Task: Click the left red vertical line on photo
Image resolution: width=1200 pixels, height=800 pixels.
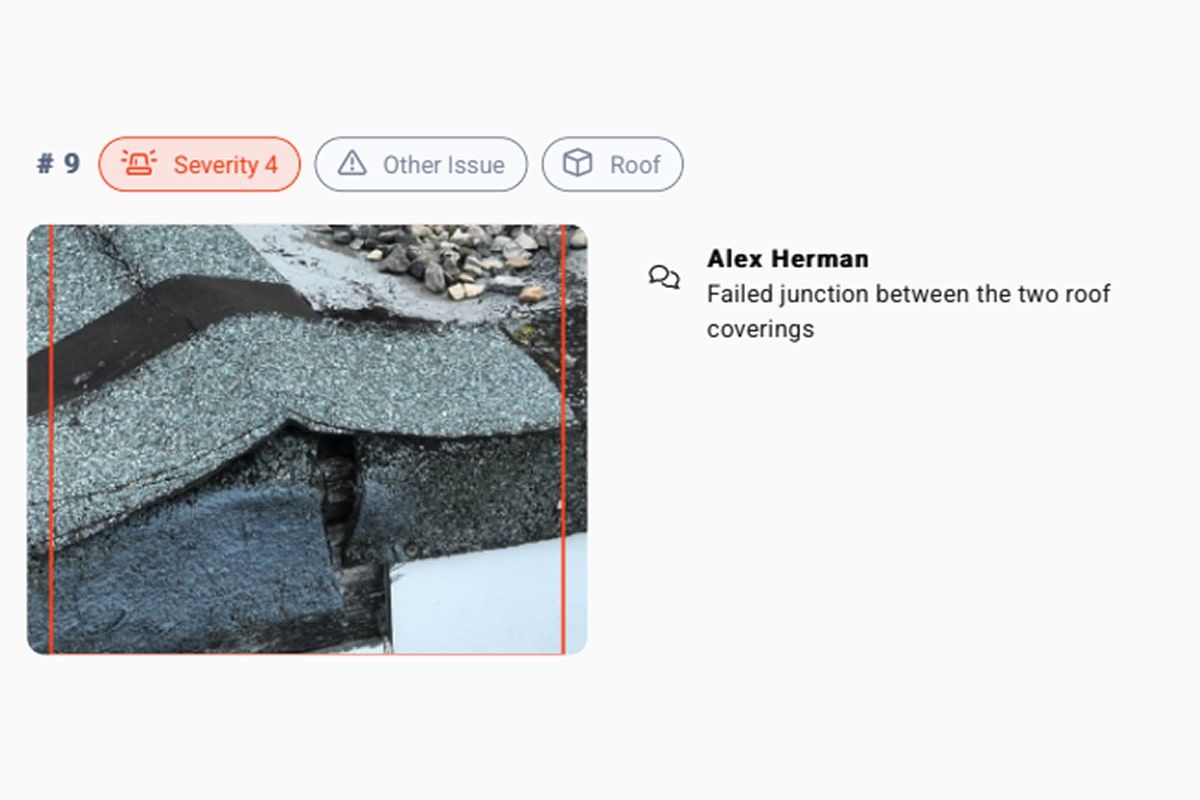Action: (50, 439)
